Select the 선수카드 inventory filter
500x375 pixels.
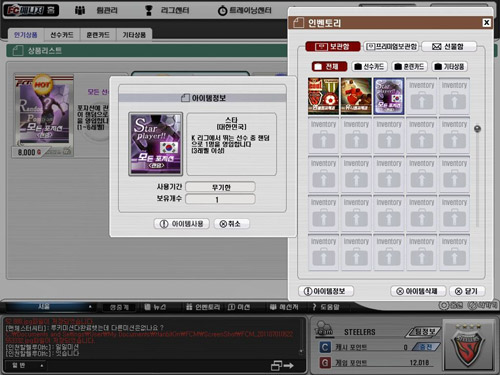click(x=369, y=67)
